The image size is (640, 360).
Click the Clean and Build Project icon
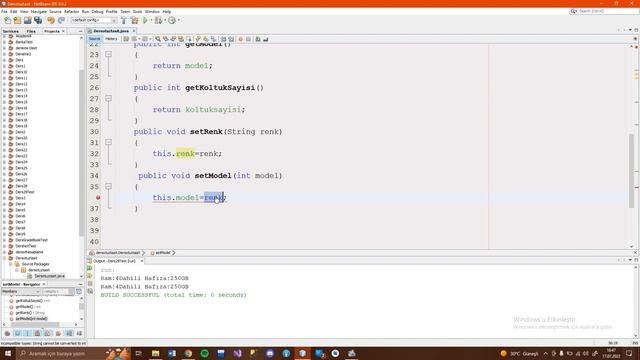(134, 20)
